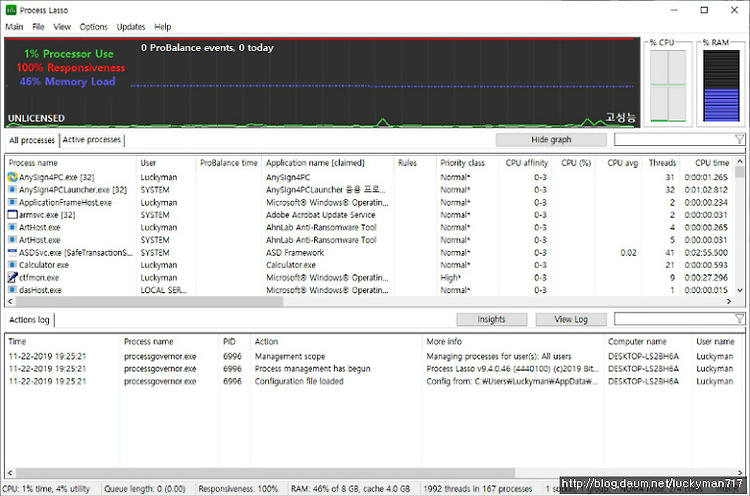
Task: Sort actions log by PID column
Action: click(x=234, y=342)
